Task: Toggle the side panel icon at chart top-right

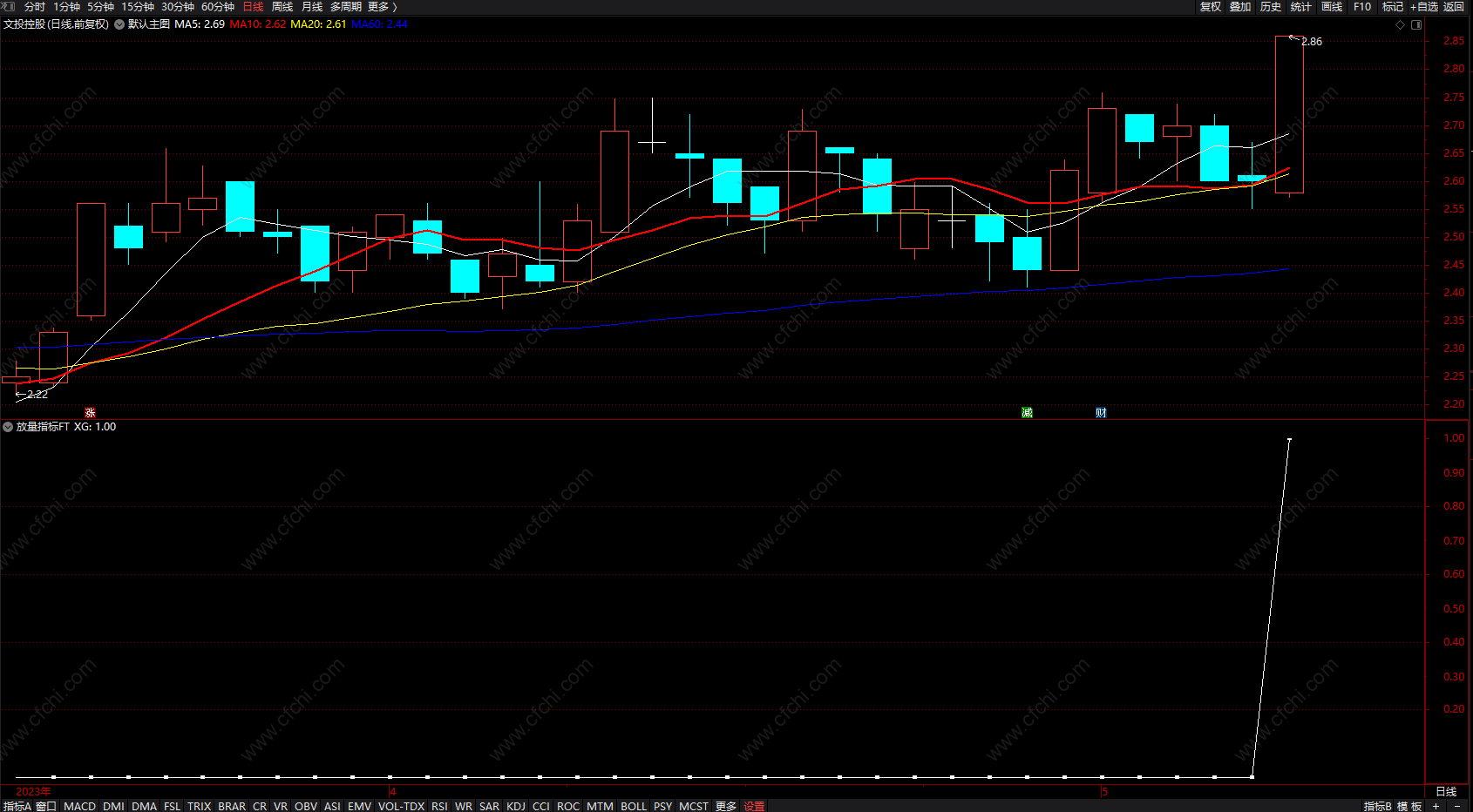Action: [1416, 24]
